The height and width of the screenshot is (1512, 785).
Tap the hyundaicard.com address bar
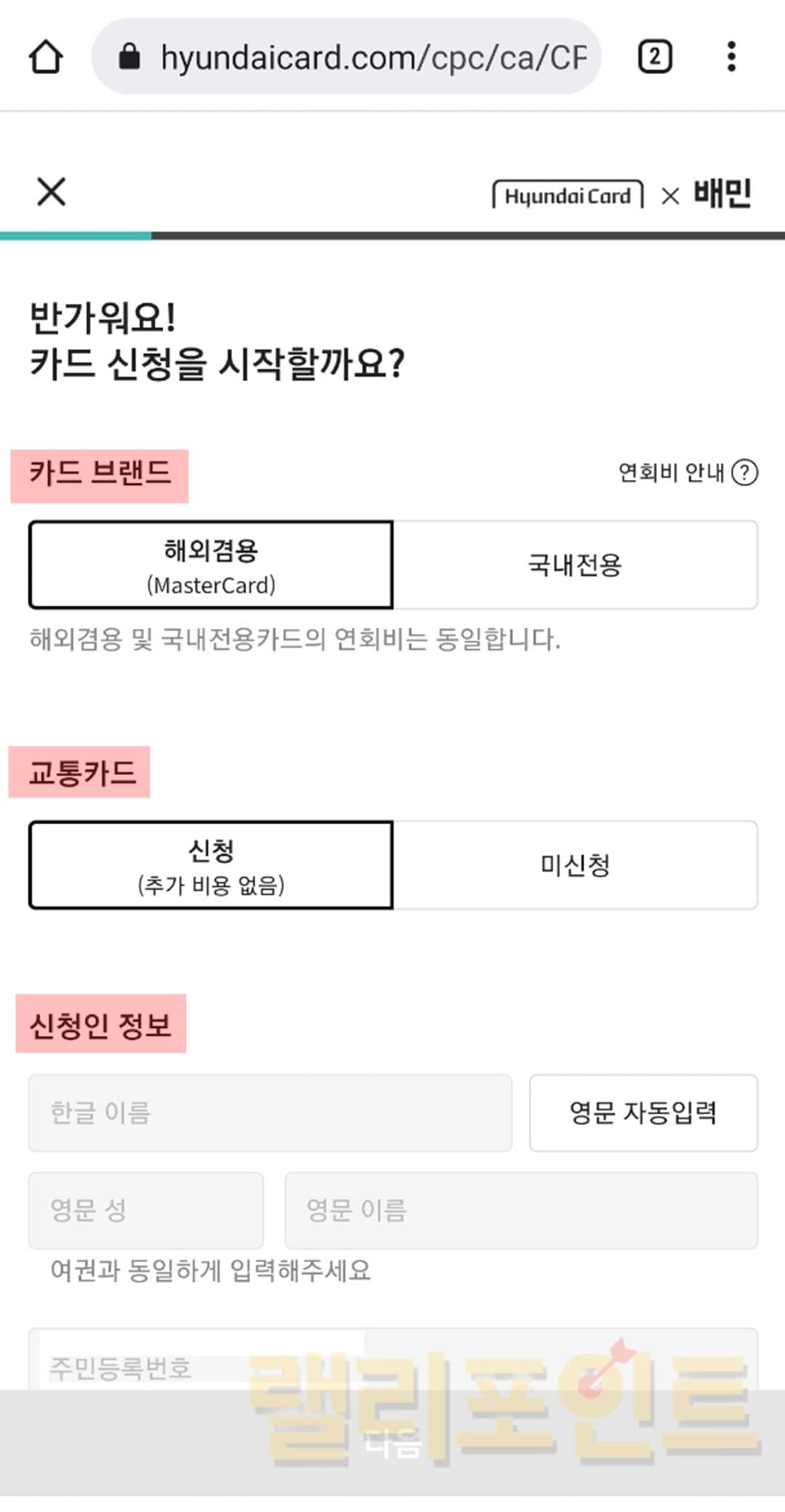pos(371,57)
